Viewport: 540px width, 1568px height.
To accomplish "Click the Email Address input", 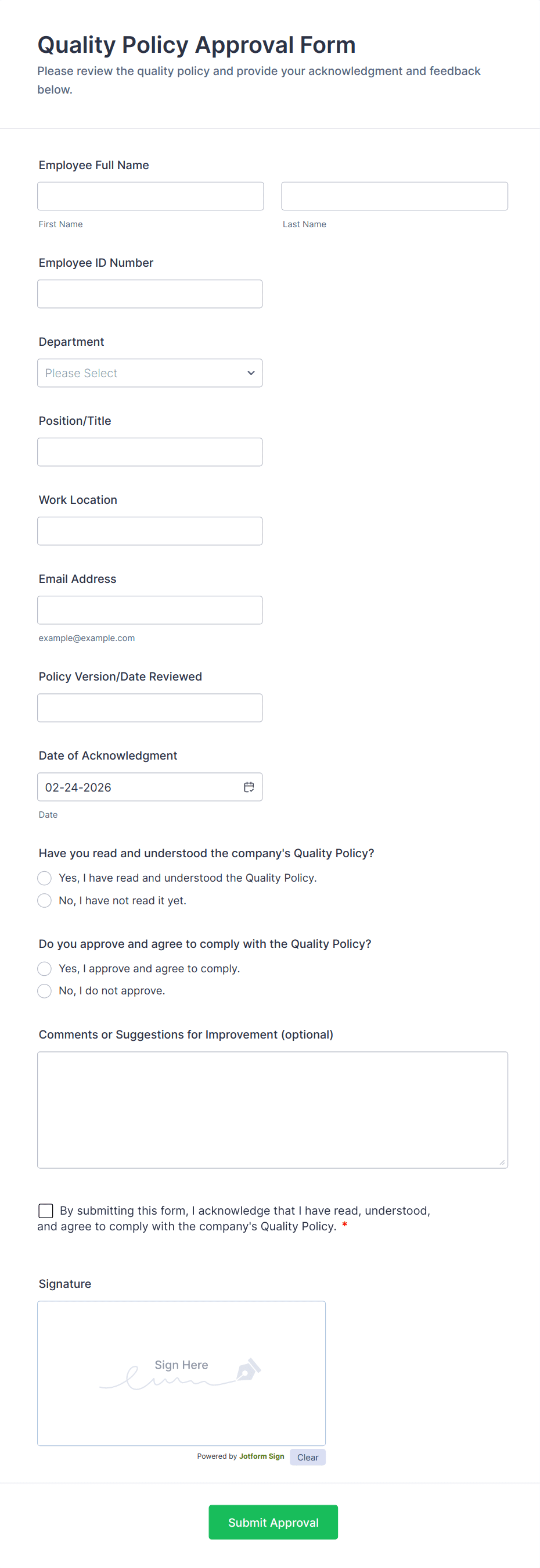I will tap(150, 610).
